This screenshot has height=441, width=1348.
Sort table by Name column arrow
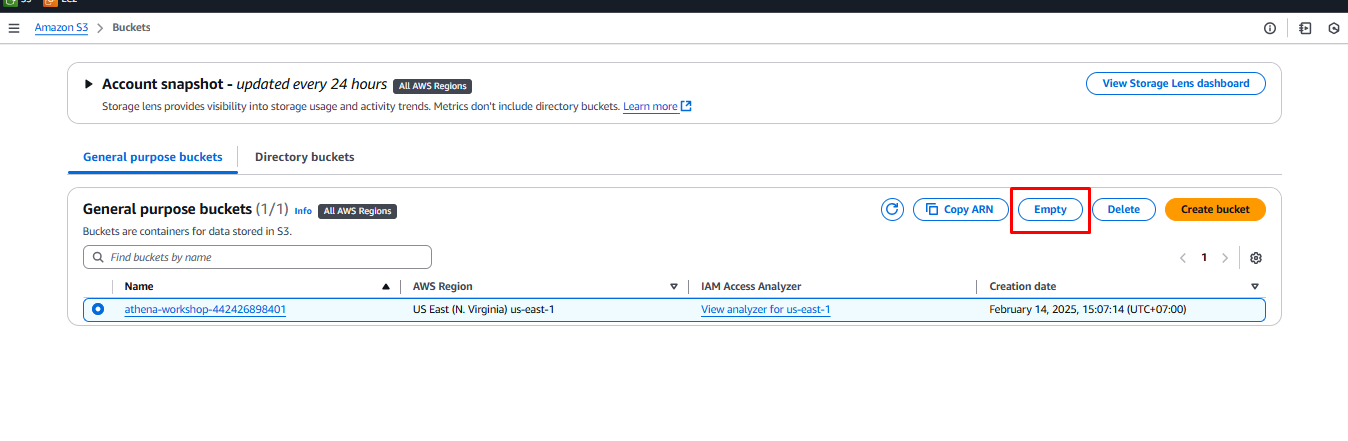point(386,287)
